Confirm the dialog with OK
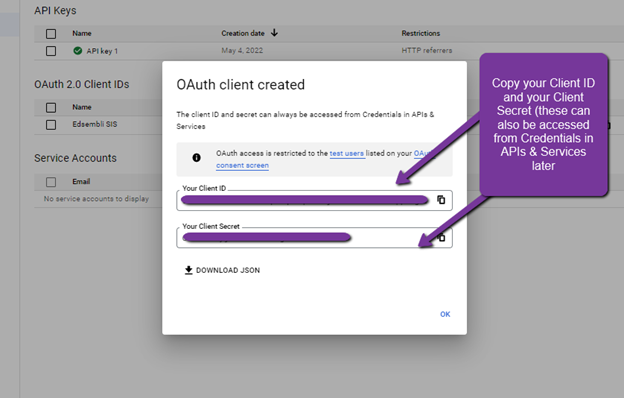The image size is (624, 398). click(445, 314)
